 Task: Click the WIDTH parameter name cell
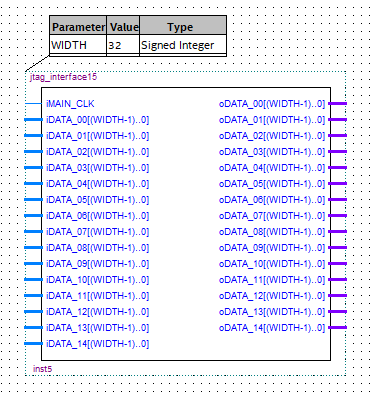(x=78, y=45)
